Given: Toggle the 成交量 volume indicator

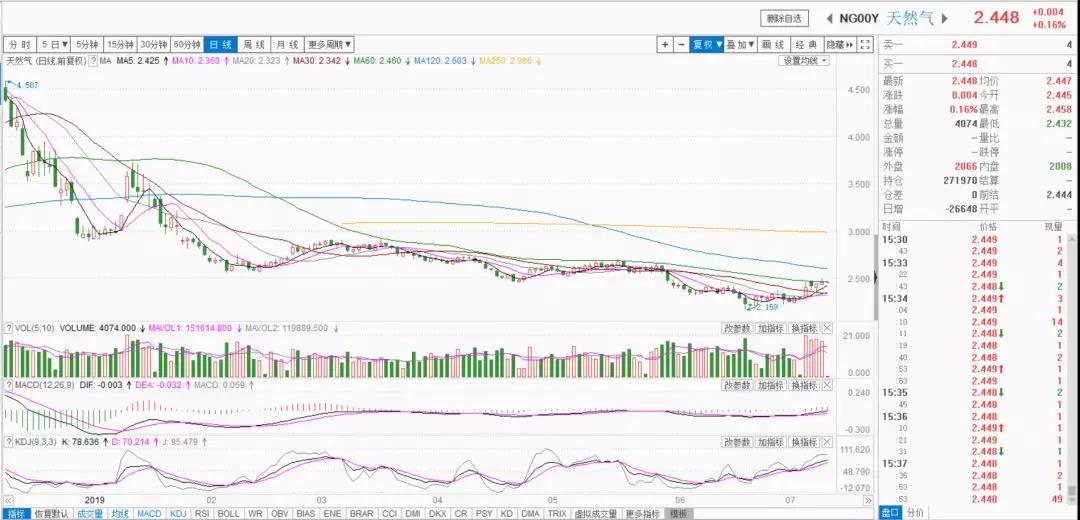Looking at the screenshot, I should tap(88, 513).
